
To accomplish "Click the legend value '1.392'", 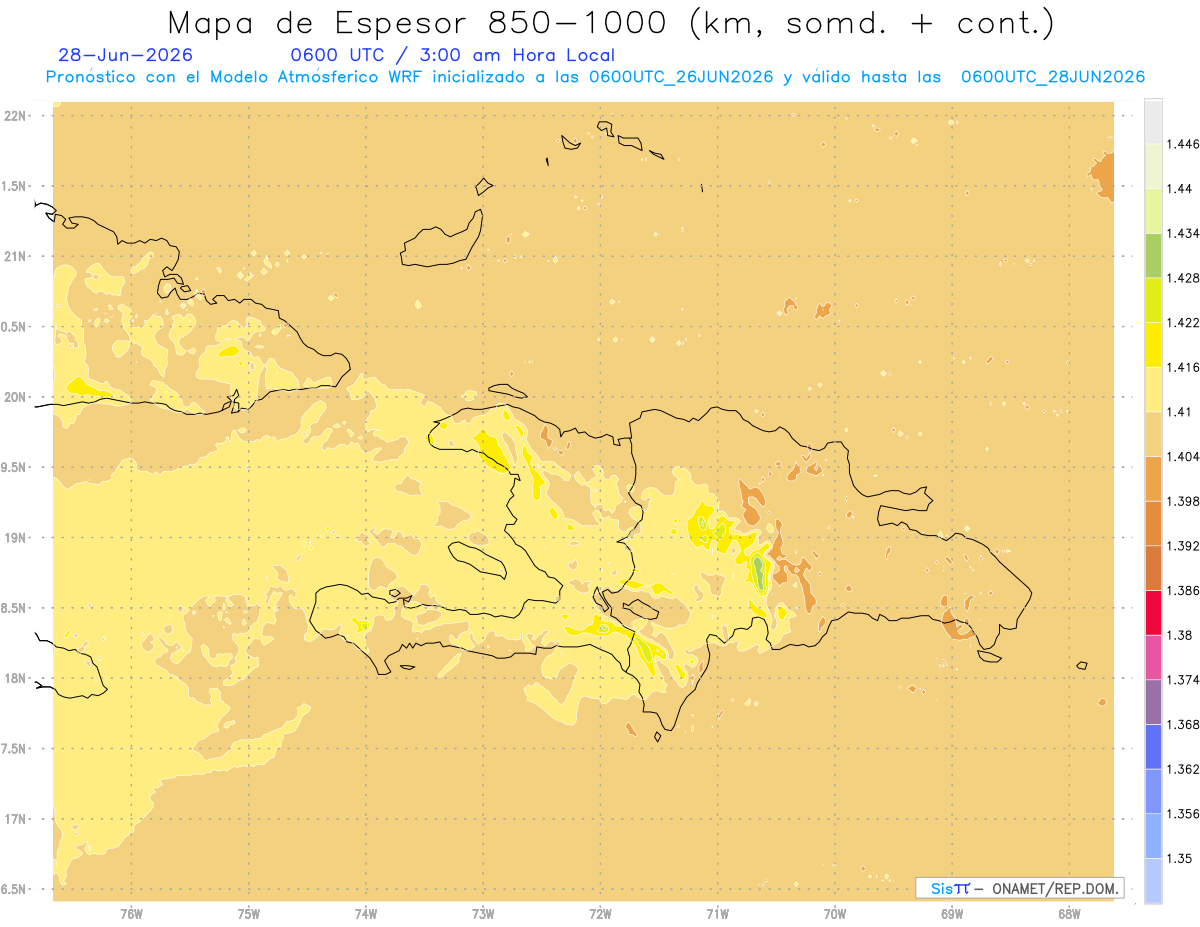I will [1182, 546].
